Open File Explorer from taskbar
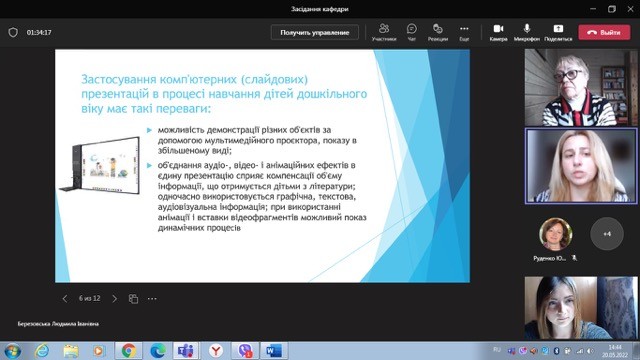Image resolution: width=640 pixels, height=360 pixels. (71, 351)
